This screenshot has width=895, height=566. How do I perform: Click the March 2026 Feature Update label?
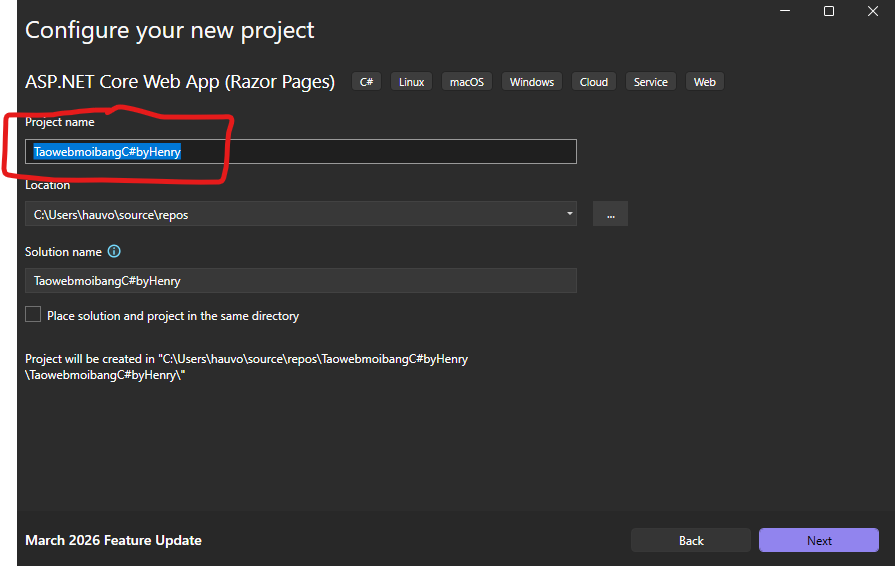[x=113, y=540]
